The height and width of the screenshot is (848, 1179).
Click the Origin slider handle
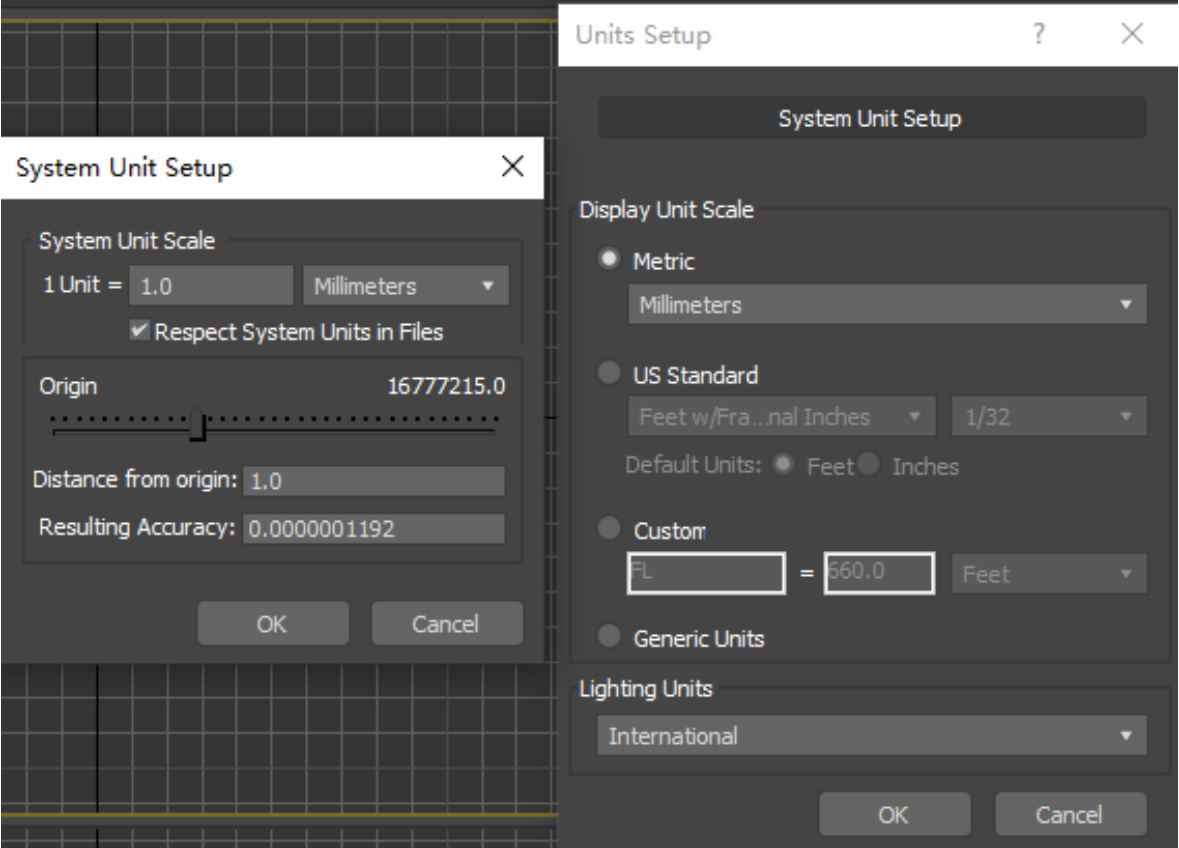click(198, 426)
